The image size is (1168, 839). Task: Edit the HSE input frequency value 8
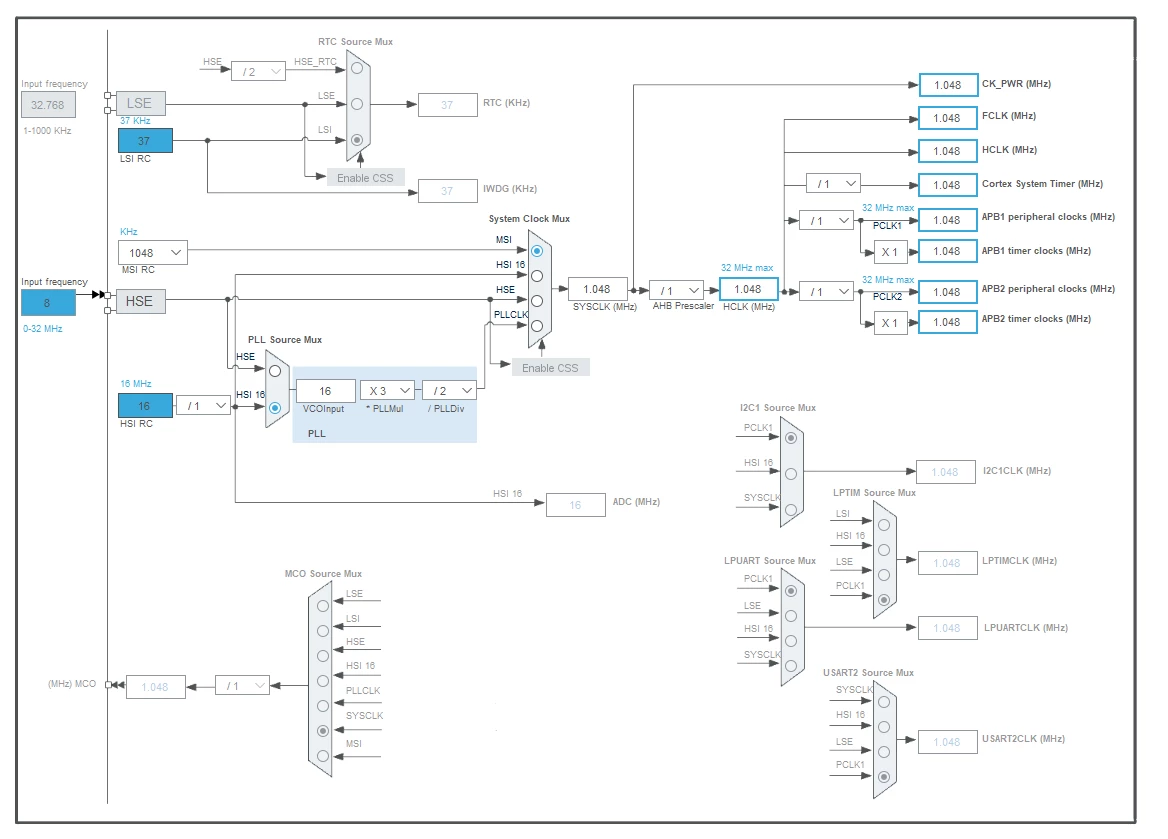click(48, 303)
